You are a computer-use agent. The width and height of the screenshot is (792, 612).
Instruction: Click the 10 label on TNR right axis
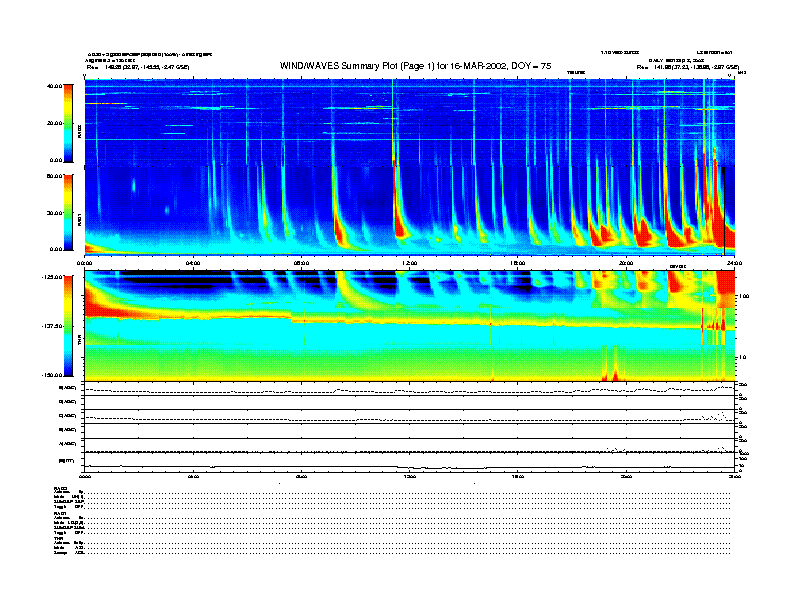(744, 358)
